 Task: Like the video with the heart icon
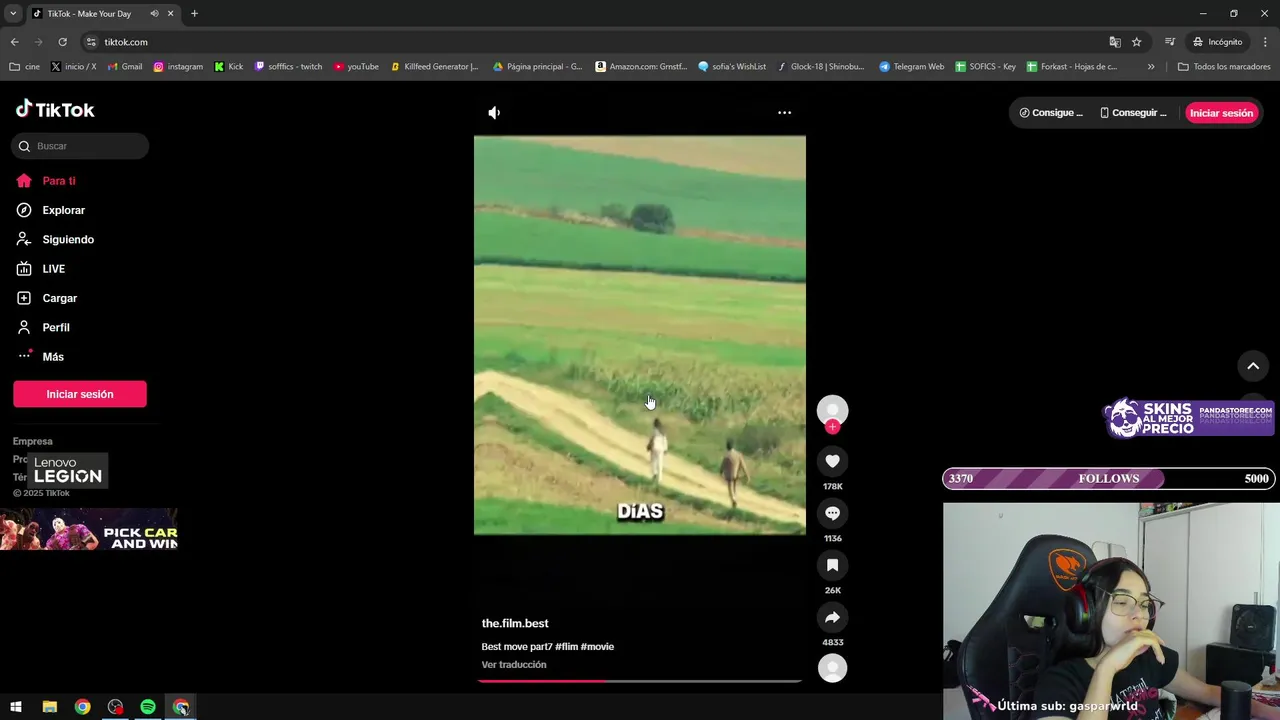[832, 461]
